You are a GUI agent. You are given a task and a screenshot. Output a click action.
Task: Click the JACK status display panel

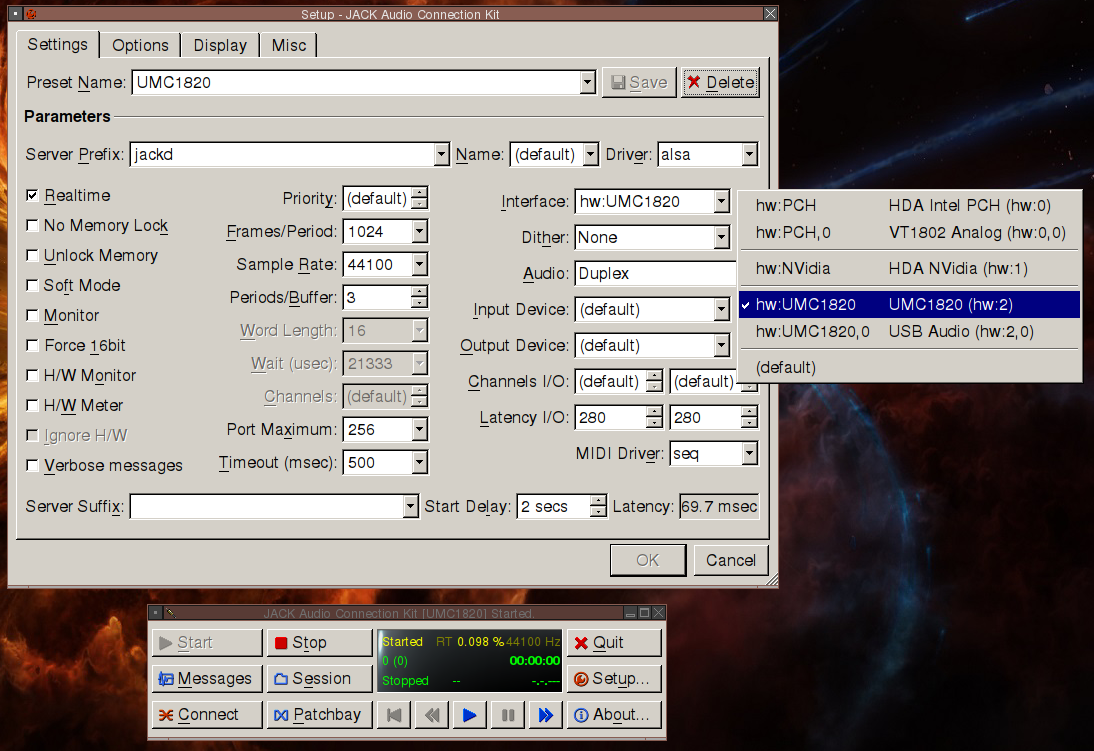(x=470, y=660)
